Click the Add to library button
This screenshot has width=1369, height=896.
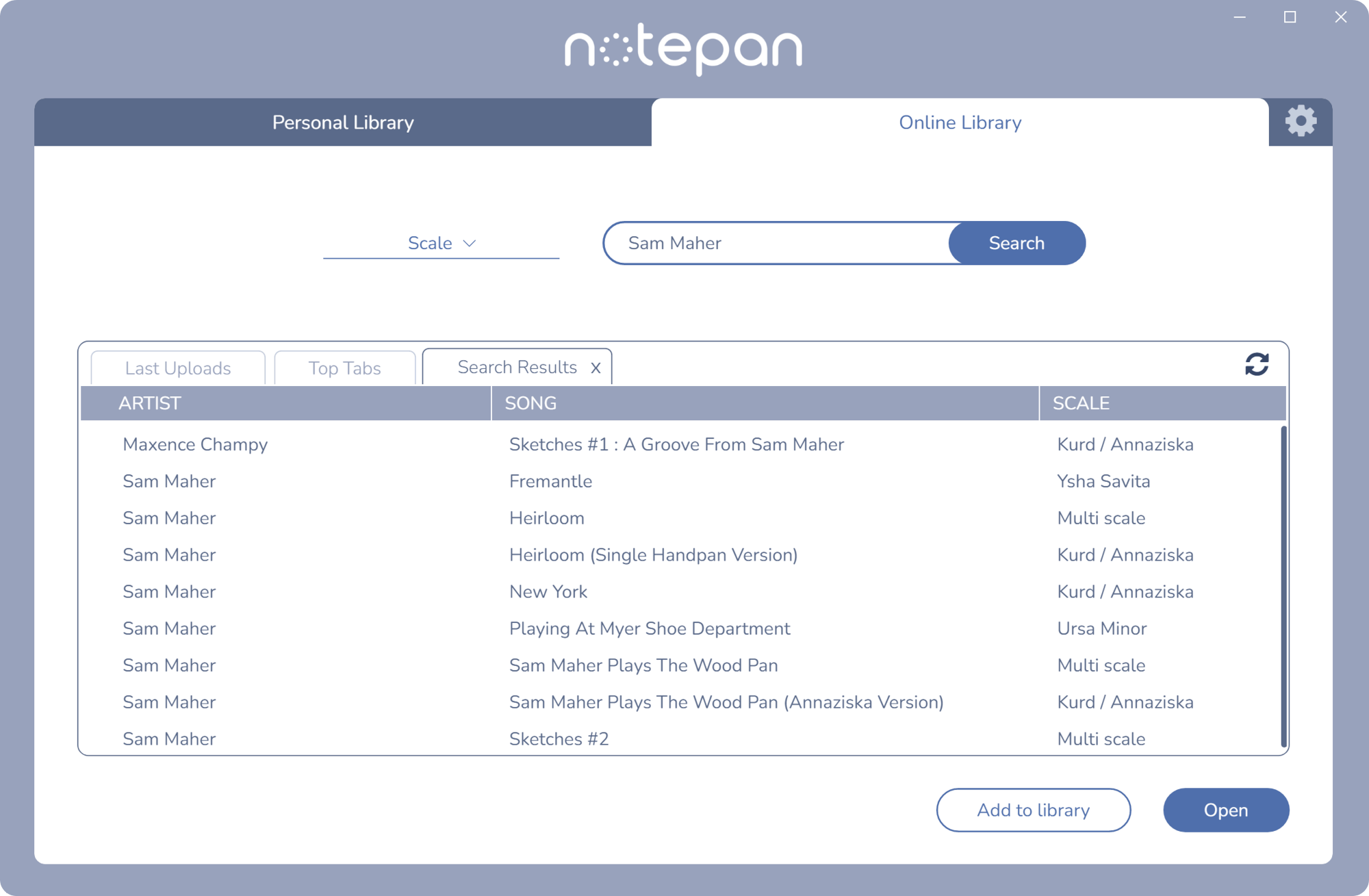1033,810
